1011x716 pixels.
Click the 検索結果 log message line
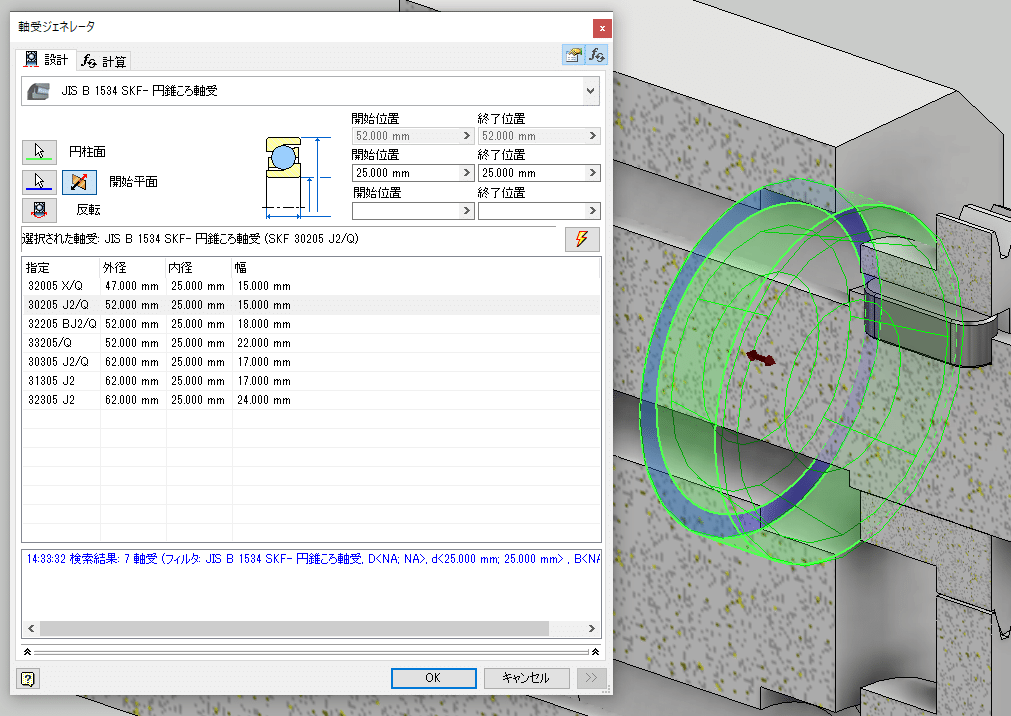[313, 559]
